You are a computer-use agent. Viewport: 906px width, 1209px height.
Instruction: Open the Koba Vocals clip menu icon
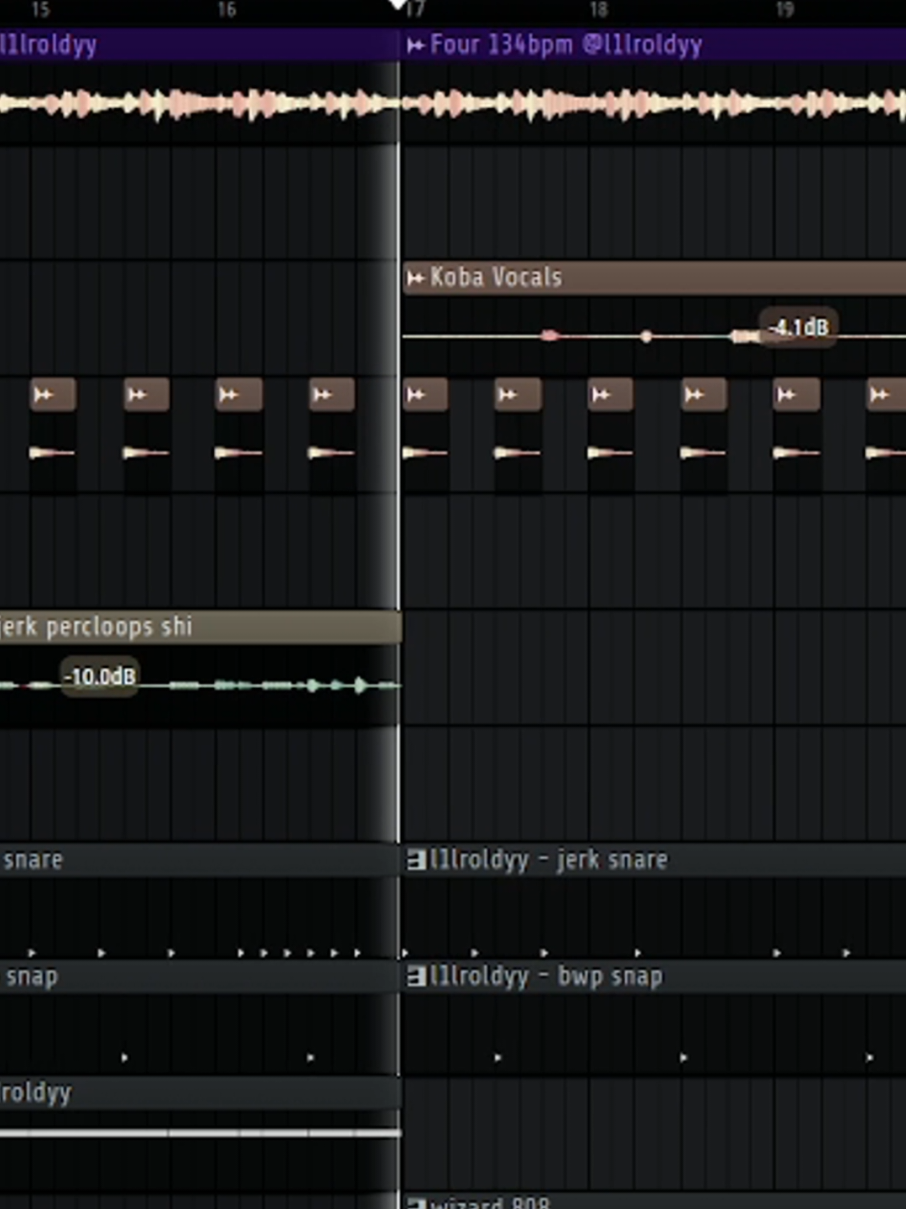pos(416,278)
